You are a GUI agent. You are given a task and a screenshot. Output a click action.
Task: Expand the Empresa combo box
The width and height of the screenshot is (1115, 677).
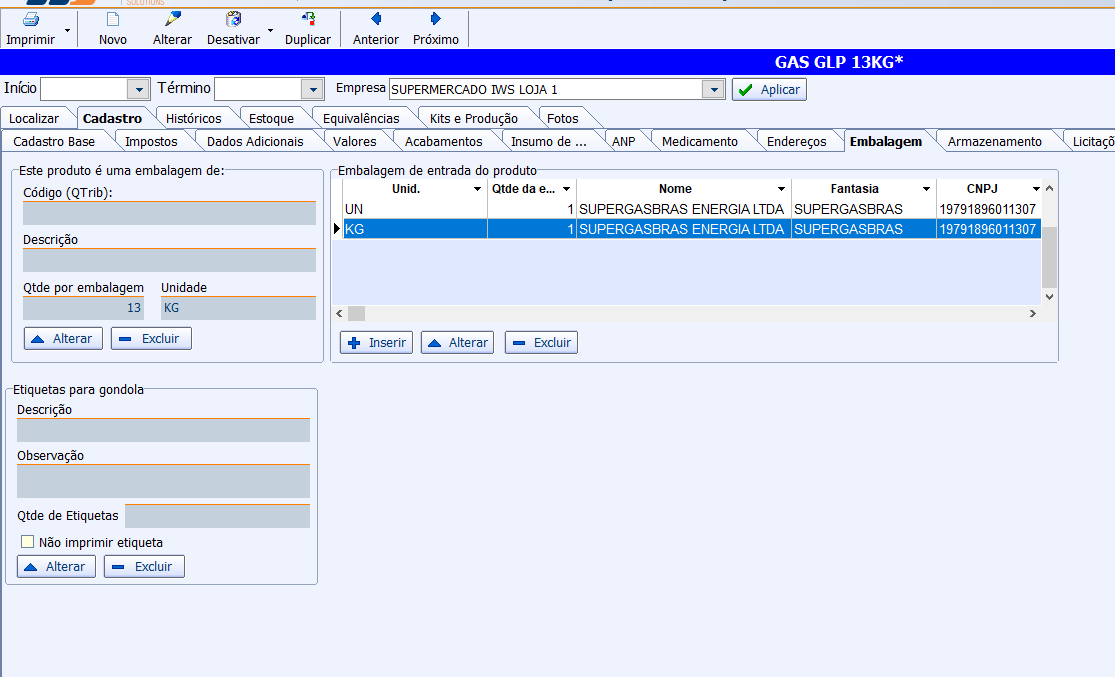point(713,90)
